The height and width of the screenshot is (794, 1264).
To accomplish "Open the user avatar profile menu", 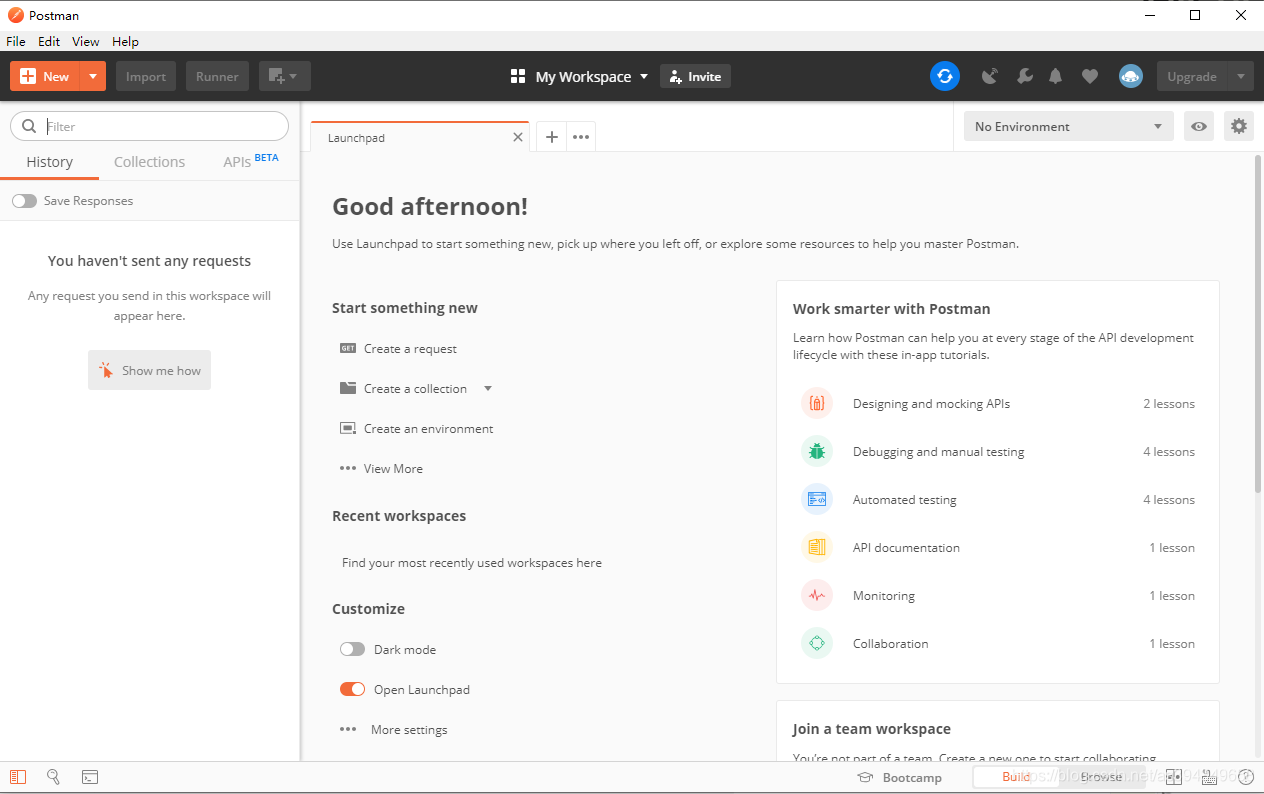I will [1131, 76].
